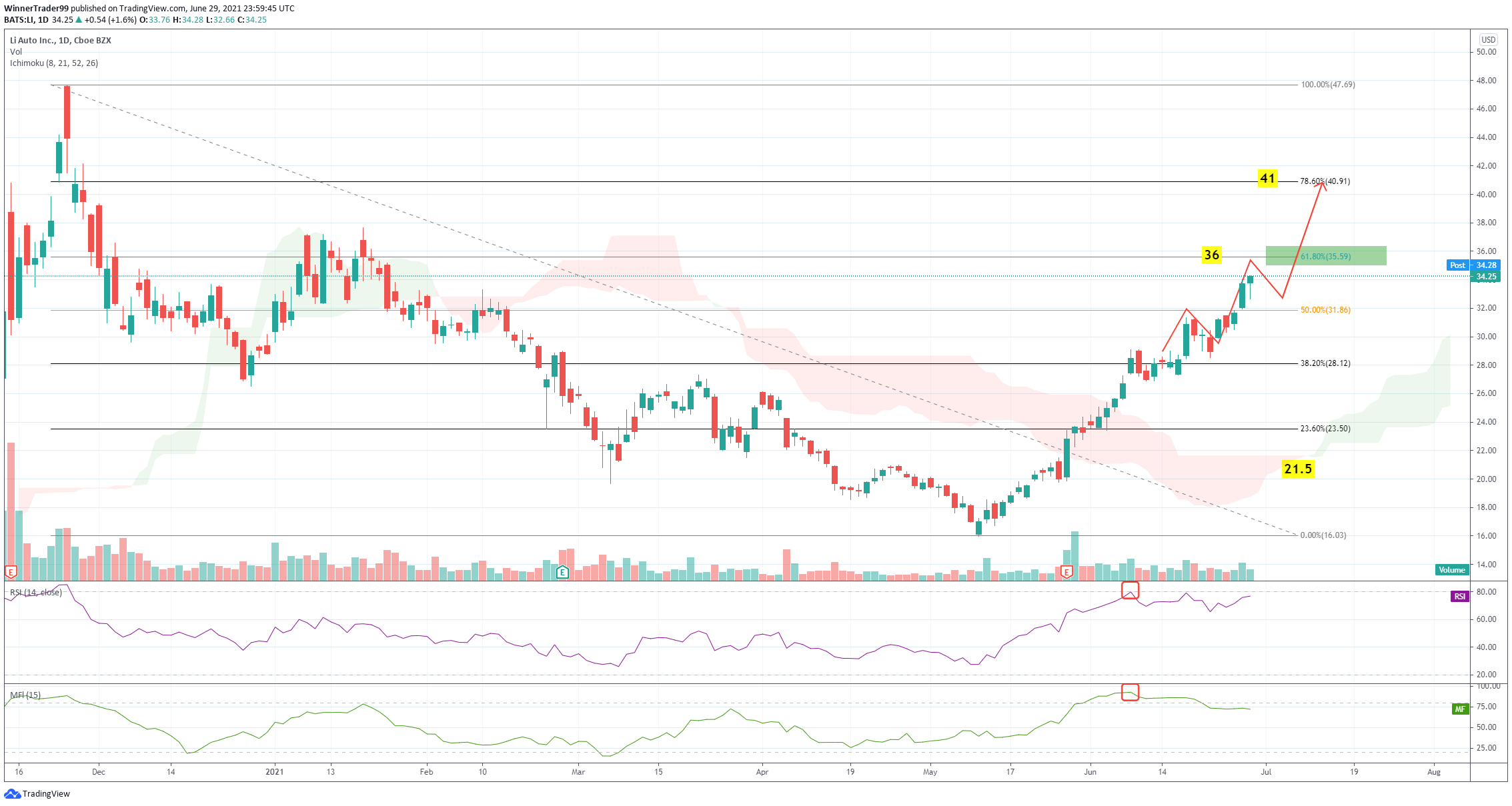Click the Mar date axis label
Screen dimensions: 1512x806
(x=578, y=772)
